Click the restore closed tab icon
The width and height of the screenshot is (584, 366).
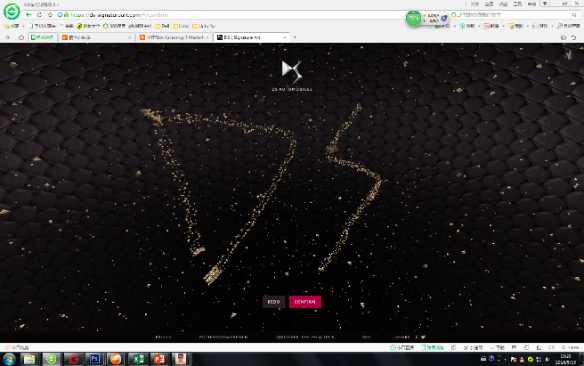(574, 38)
